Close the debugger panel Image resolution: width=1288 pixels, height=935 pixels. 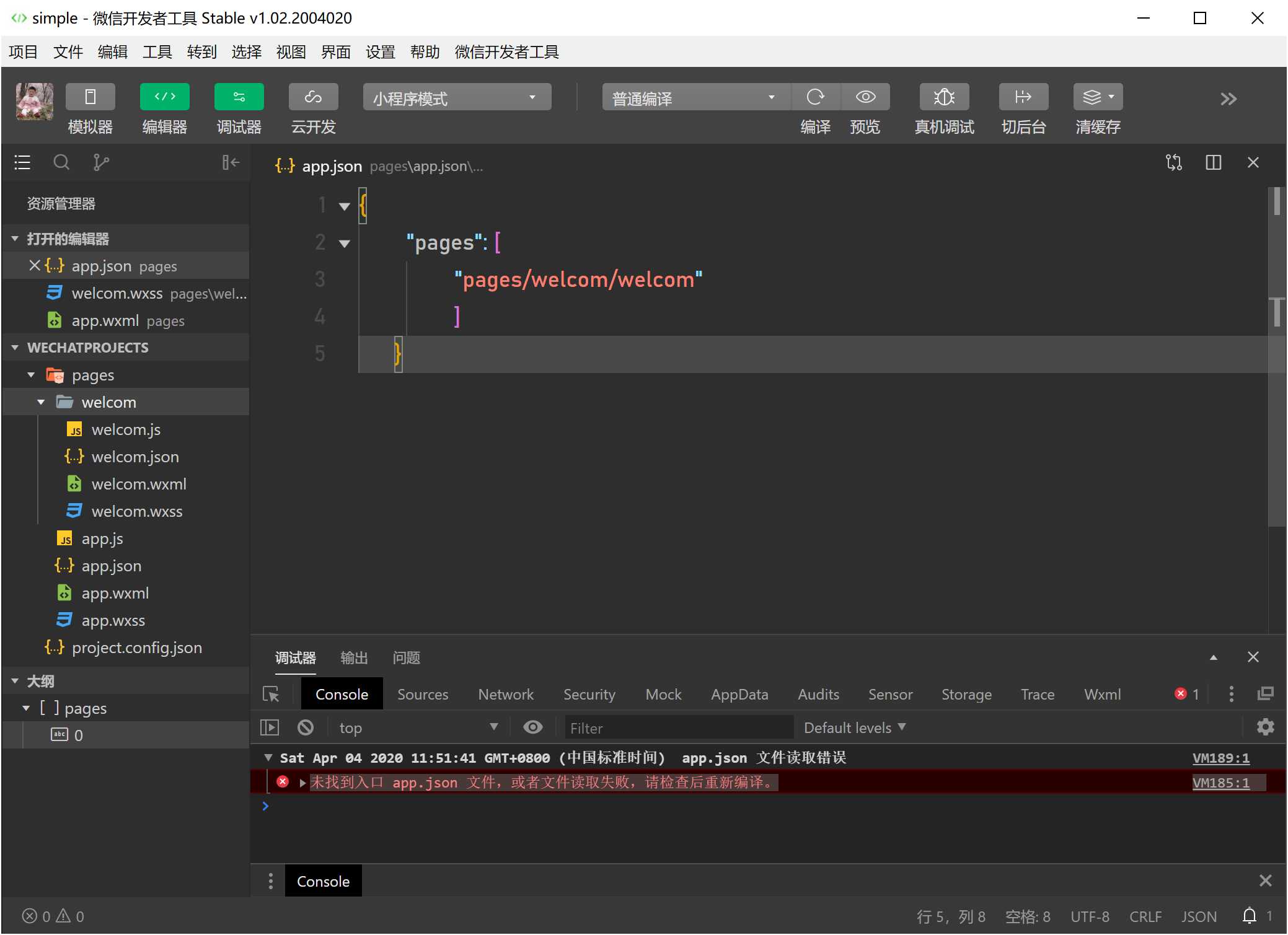coord(1253,657)
